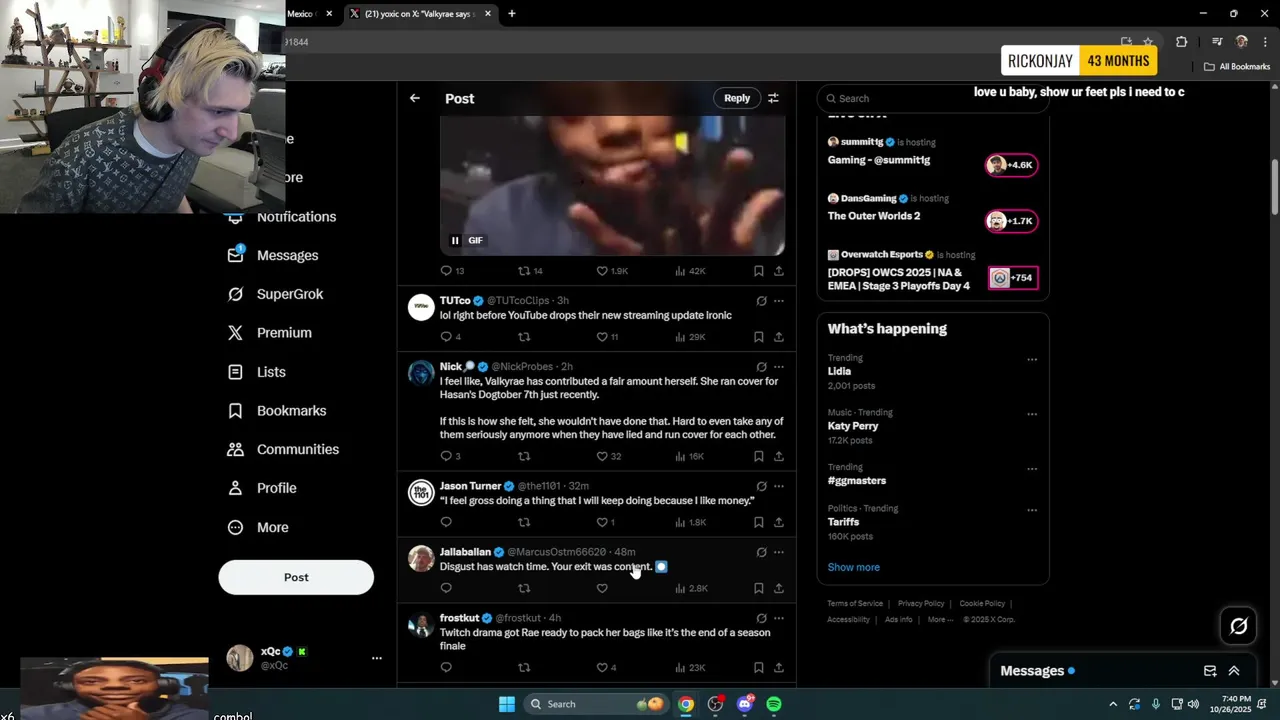The width and height of the screenshot is (1280, 720).
Task: Open a new browser tab
Action: [x=512, y=14]
